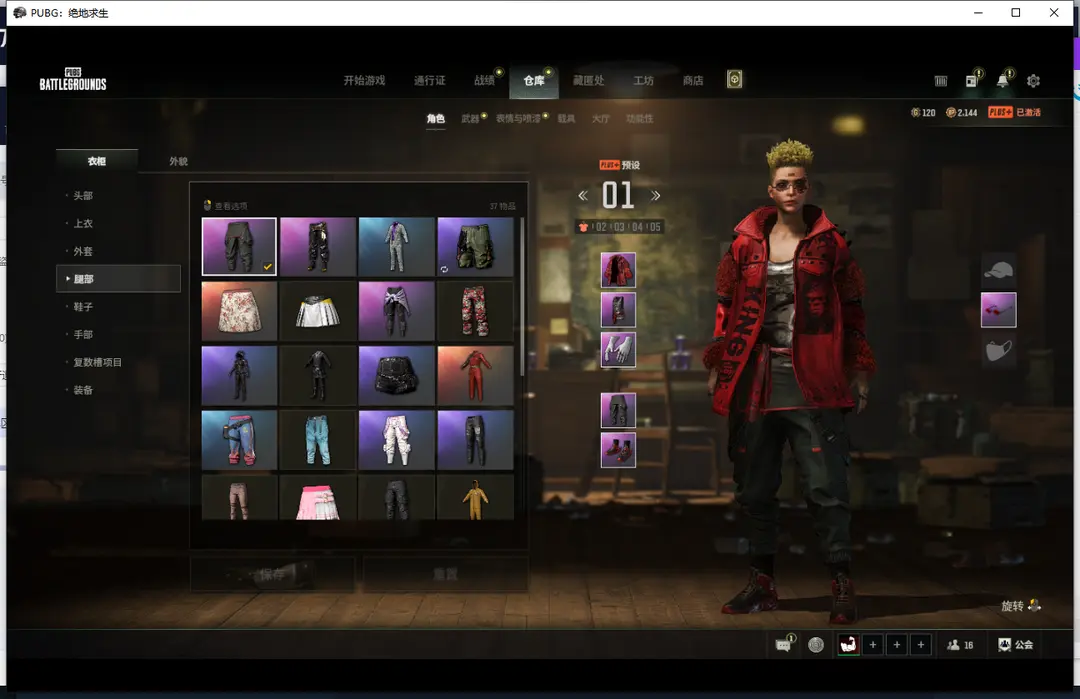
Task: Click the 37 物品 item count
Action: [502, 206]
